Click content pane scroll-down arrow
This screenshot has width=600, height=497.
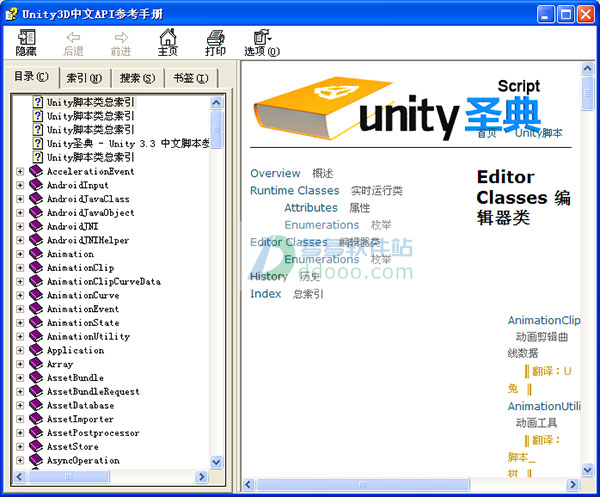[588, 469]
